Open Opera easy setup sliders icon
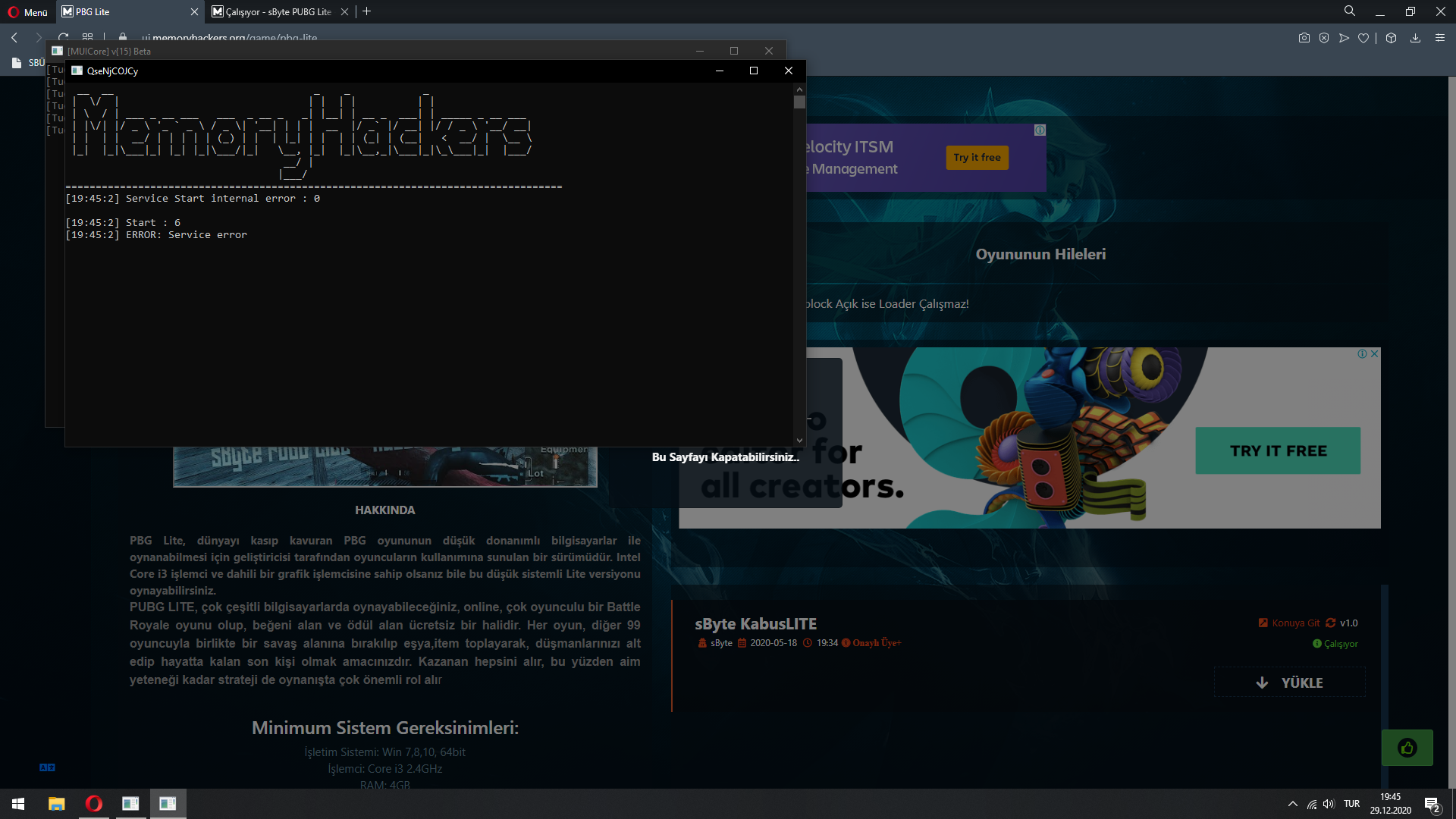This screenshot has height=819, width=1456. [1440, 38]
